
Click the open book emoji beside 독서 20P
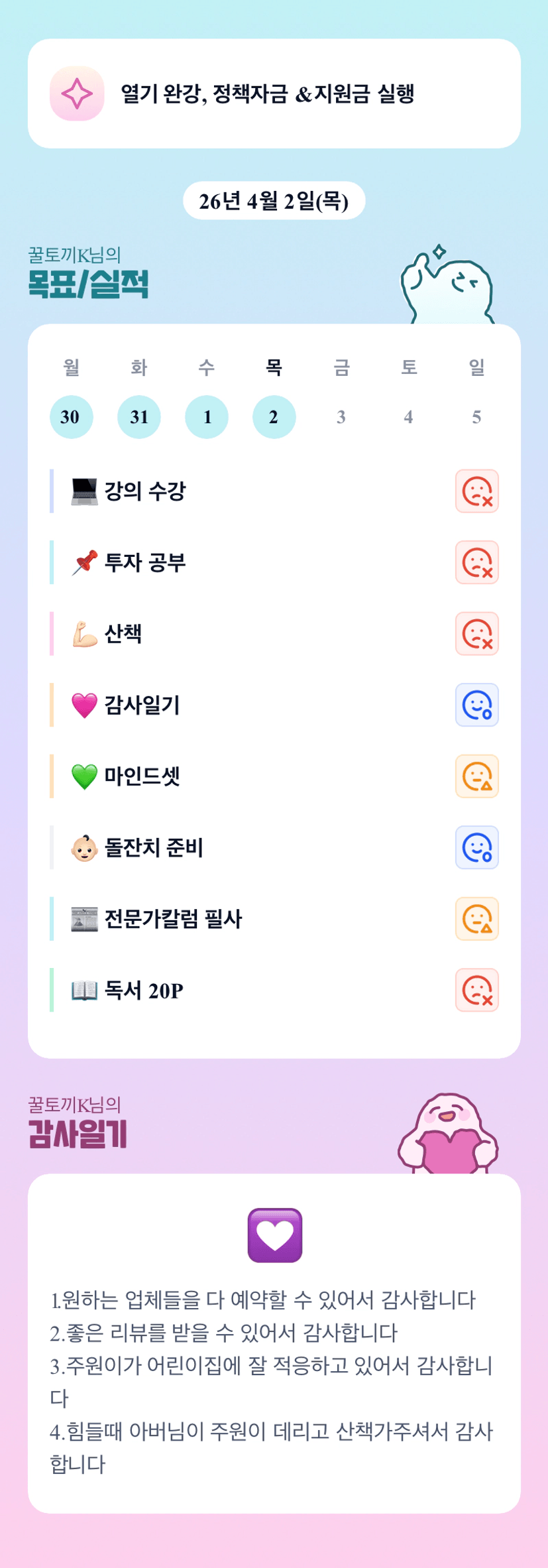[x=84, y=991]
